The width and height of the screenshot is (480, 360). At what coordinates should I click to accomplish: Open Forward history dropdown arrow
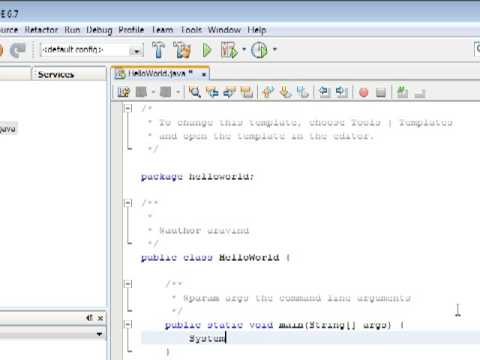178,92
